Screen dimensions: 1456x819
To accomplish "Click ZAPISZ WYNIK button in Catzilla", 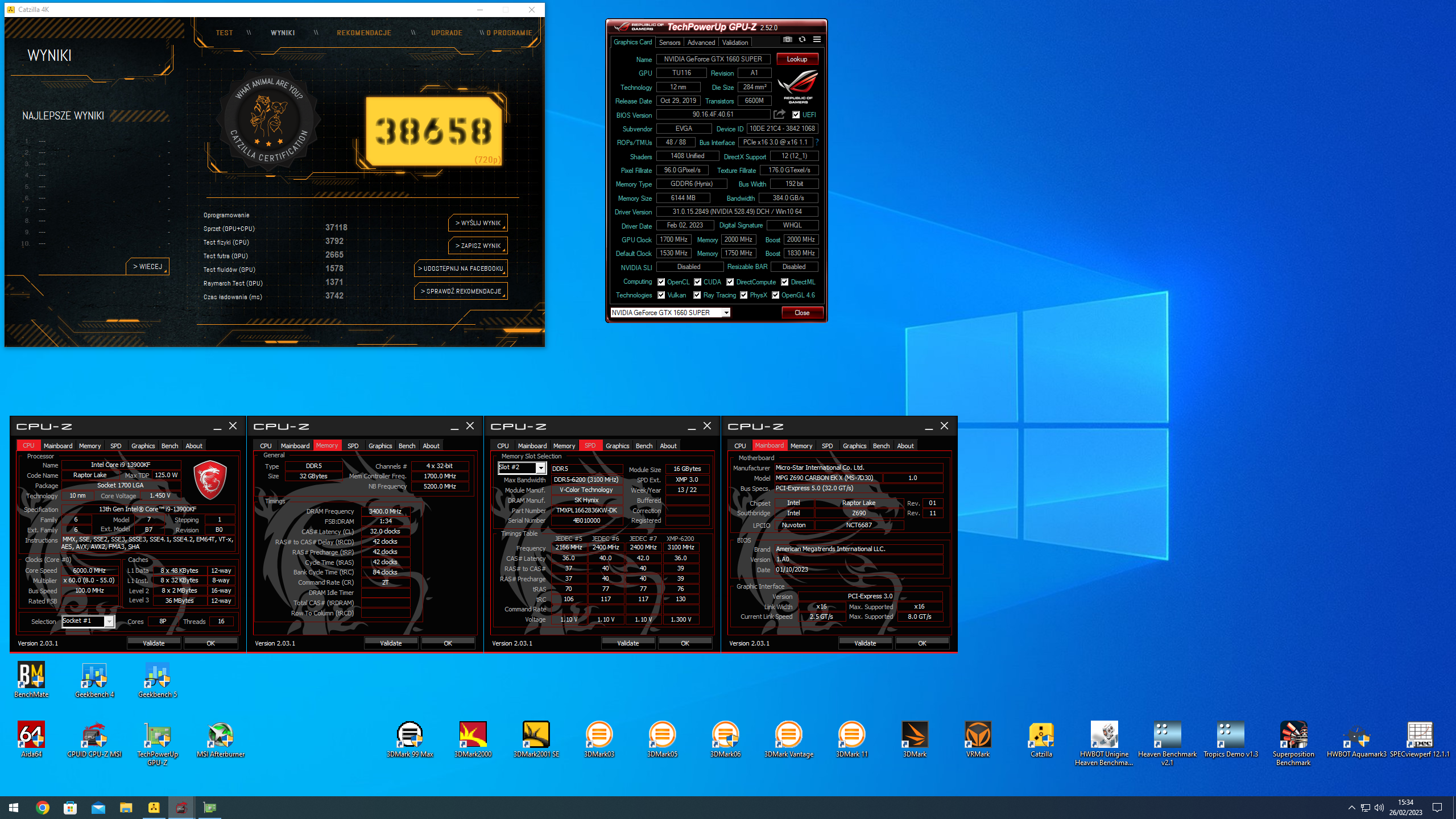I will (x=478, y=246).
